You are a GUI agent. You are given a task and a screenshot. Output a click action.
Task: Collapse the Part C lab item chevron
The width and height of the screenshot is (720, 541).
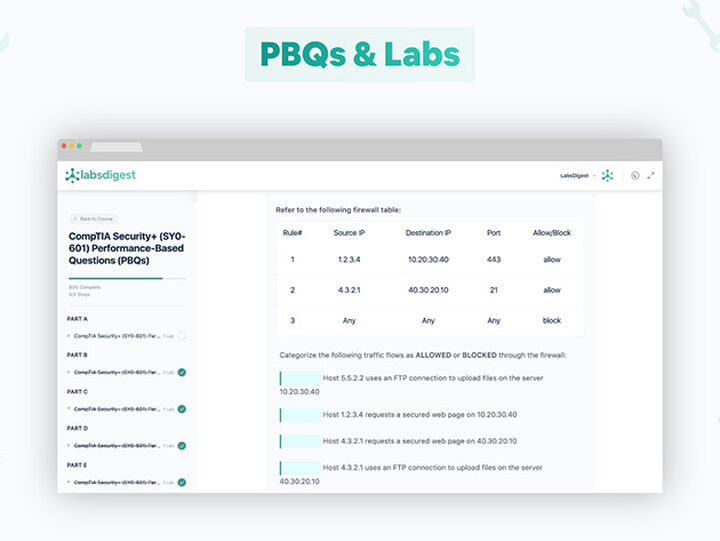tap(69, 409)
